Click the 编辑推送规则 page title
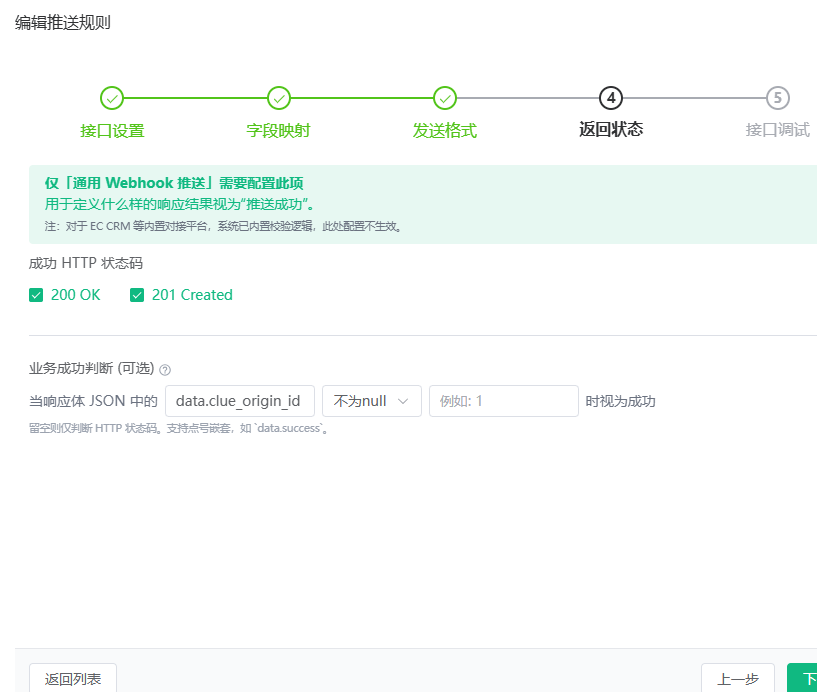Viewport: 817px width, 692px height. [x=63, y=23]
